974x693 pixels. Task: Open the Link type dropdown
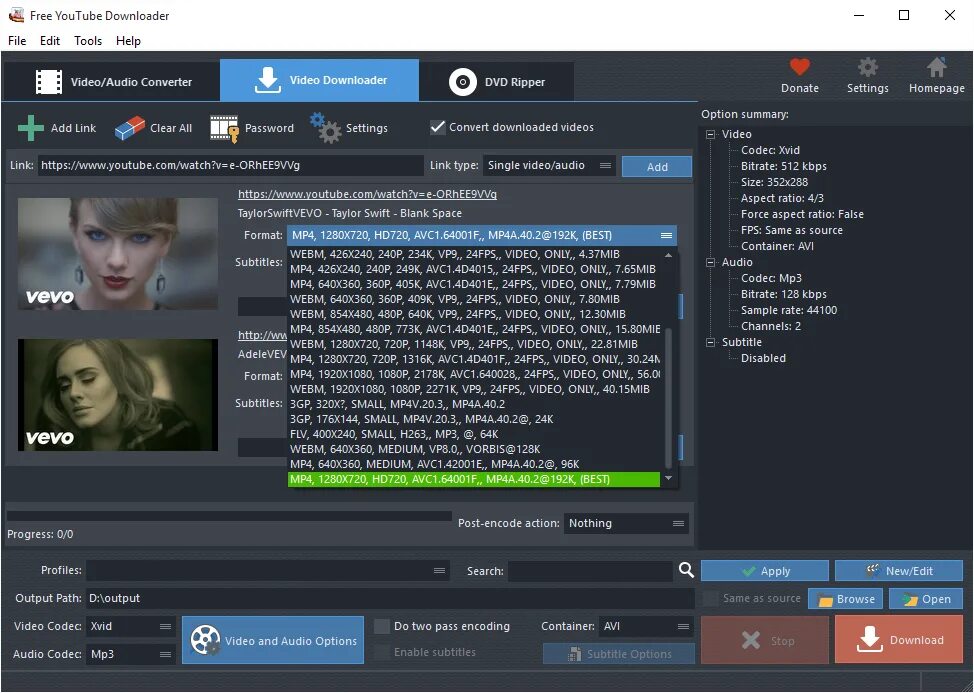coord(548,166)
